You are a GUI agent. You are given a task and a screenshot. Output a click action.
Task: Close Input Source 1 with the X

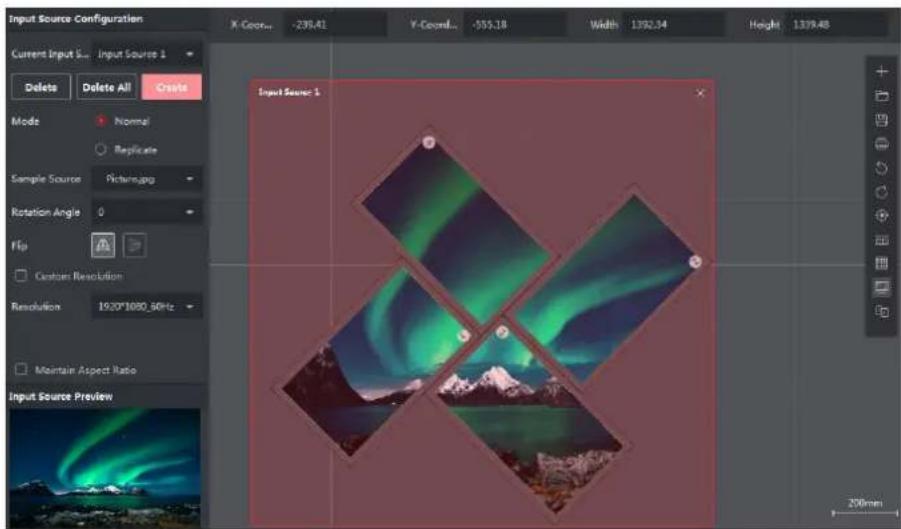(700, 93)
